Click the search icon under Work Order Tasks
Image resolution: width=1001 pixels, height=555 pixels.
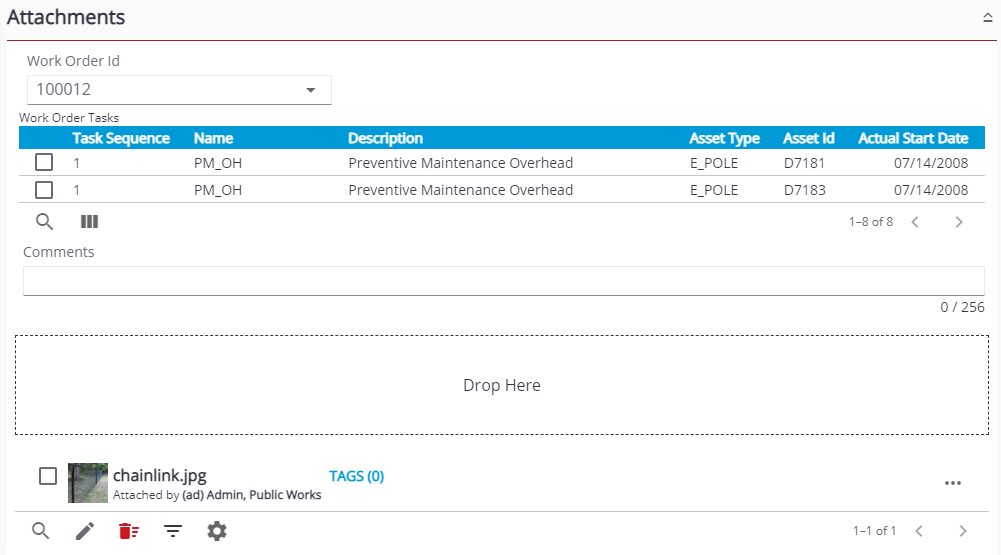coord(44,222)
